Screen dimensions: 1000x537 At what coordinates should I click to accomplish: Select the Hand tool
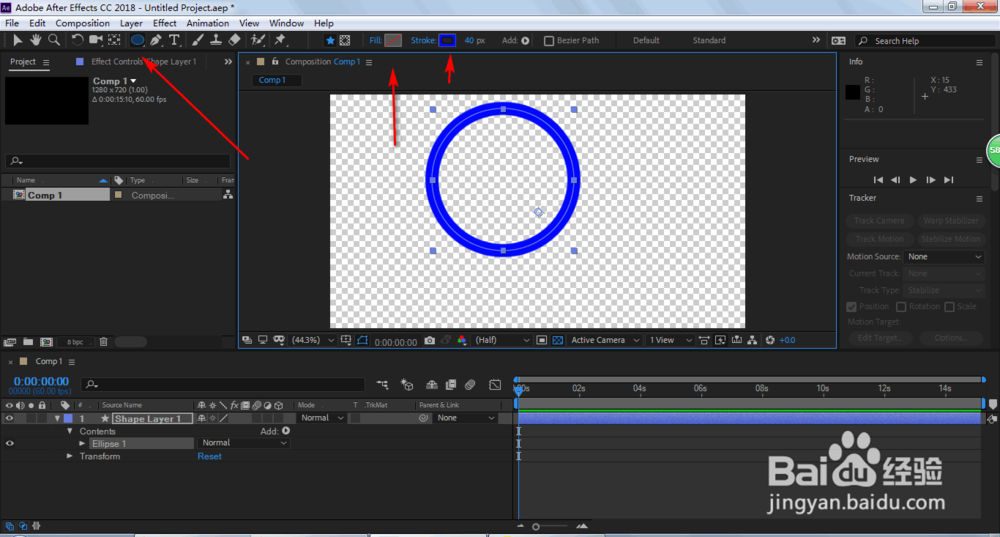point(35,40)
